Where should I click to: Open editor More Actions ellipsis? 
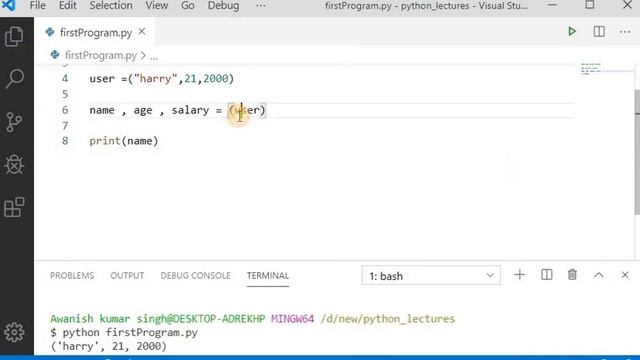pos(625,32)
